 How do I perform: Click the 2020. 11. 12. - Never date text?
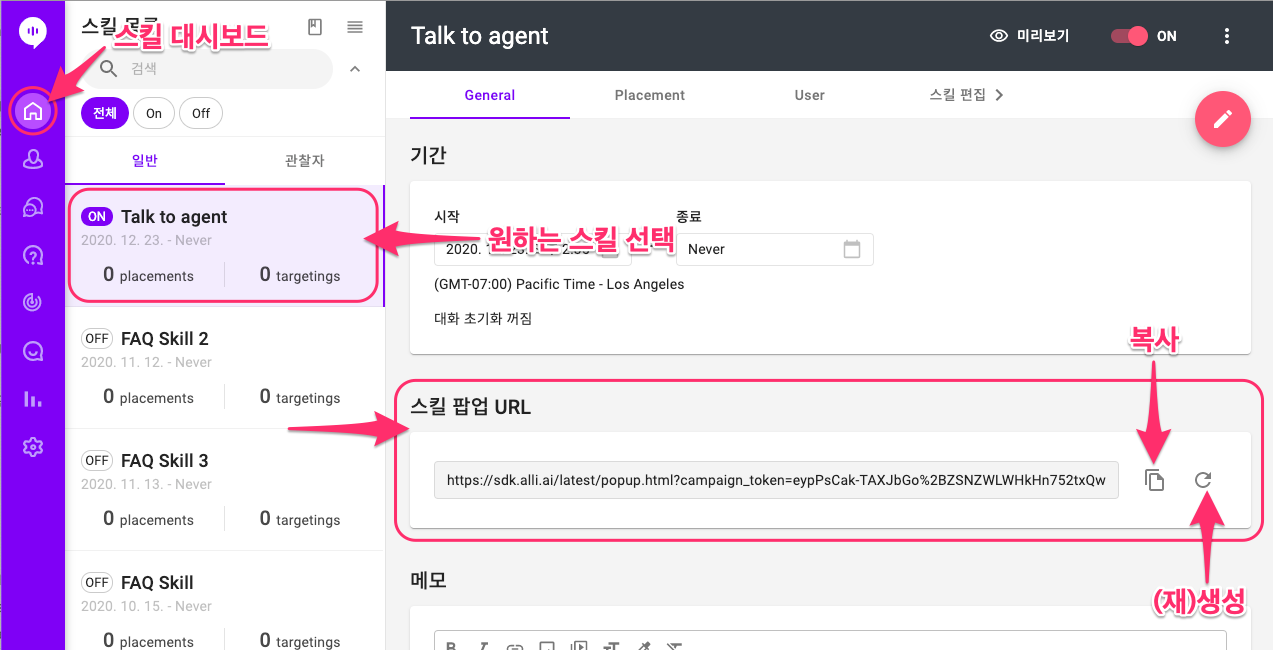coord(147,362)
